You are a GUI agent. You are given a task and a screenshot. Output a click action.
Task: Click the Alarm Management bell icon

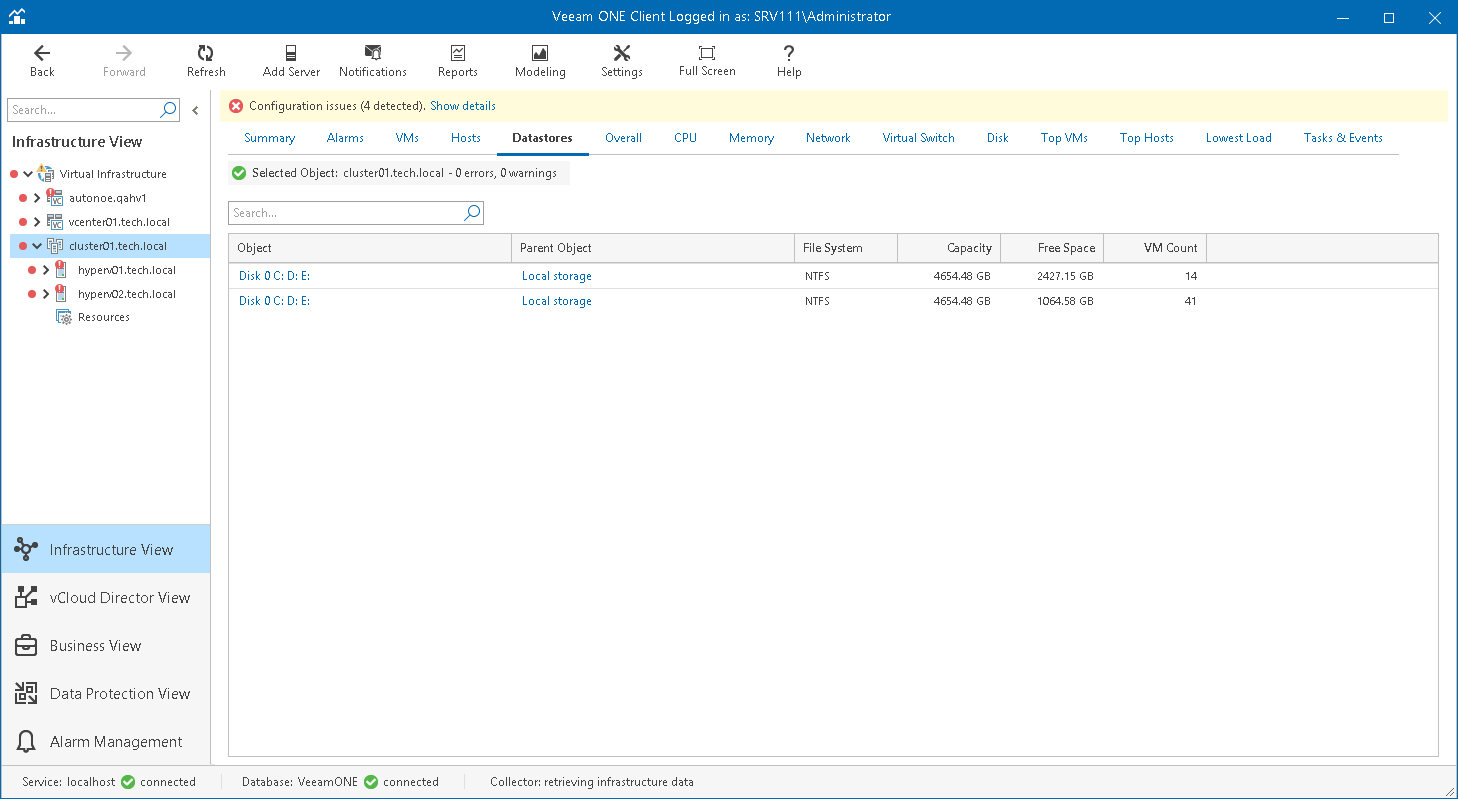(x=26, y=741)
